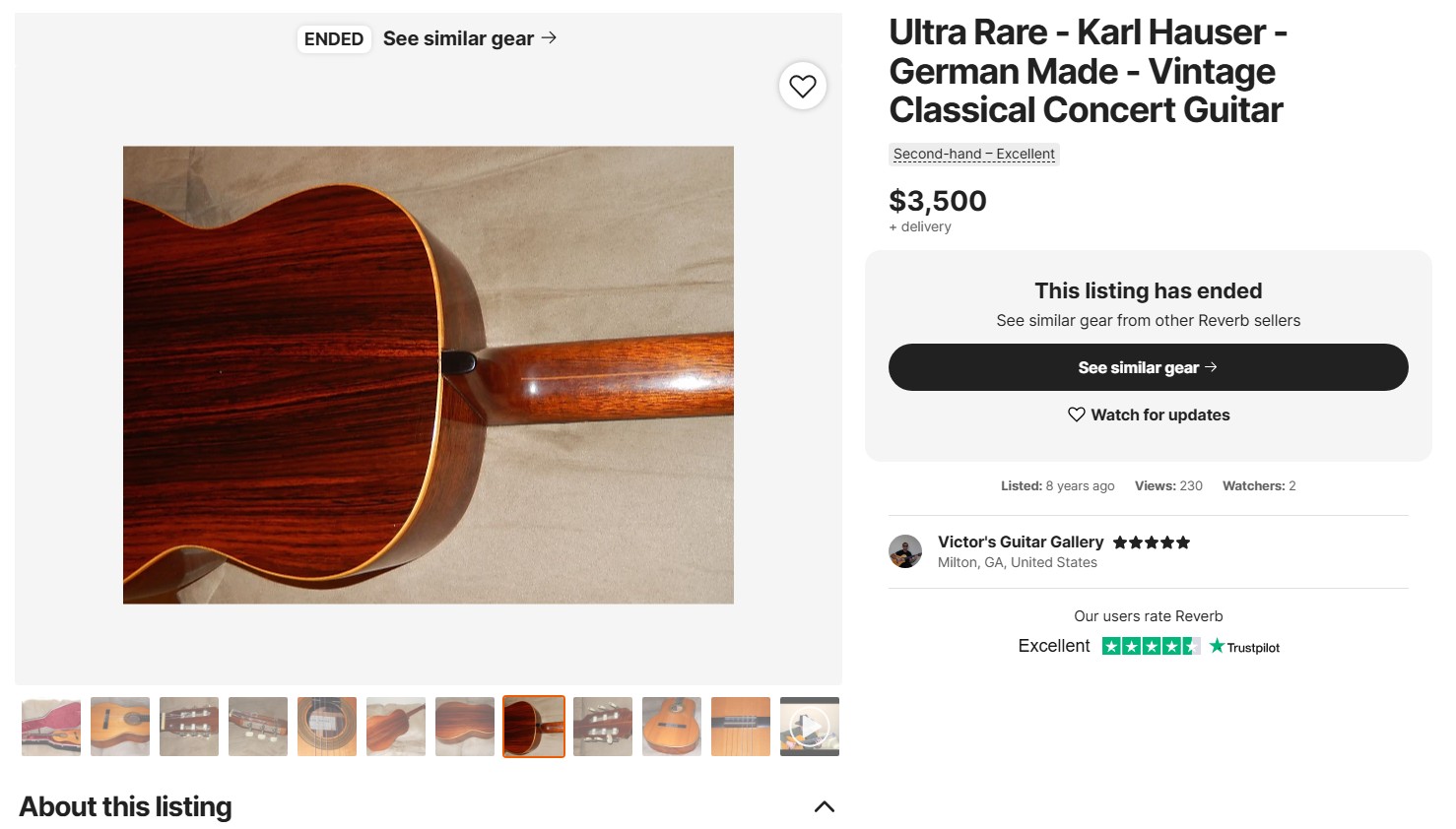Collapse the About this listing section
The height and width of the screenshot is (829, 1456).
tap(824, 807)
